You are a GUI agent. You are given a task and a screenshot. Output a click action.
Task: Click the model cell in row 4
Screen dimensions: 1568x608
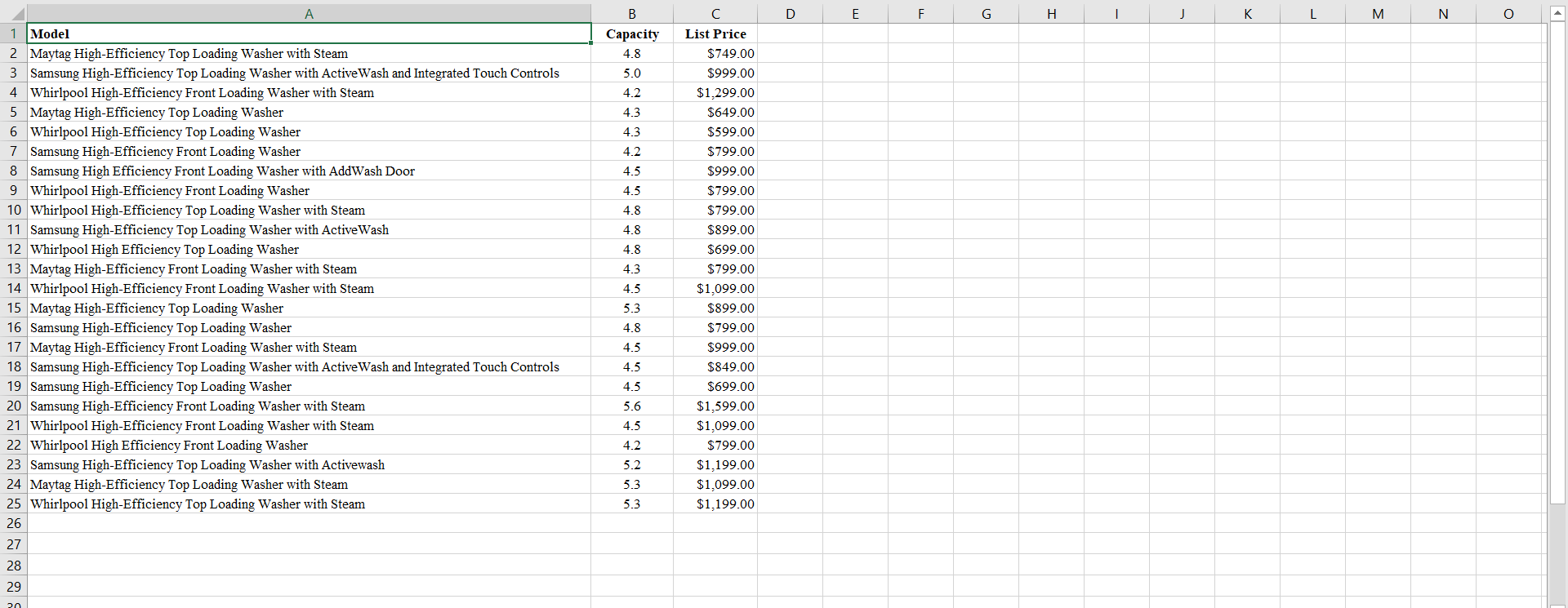pyautogui.click(x=309, y=92)
